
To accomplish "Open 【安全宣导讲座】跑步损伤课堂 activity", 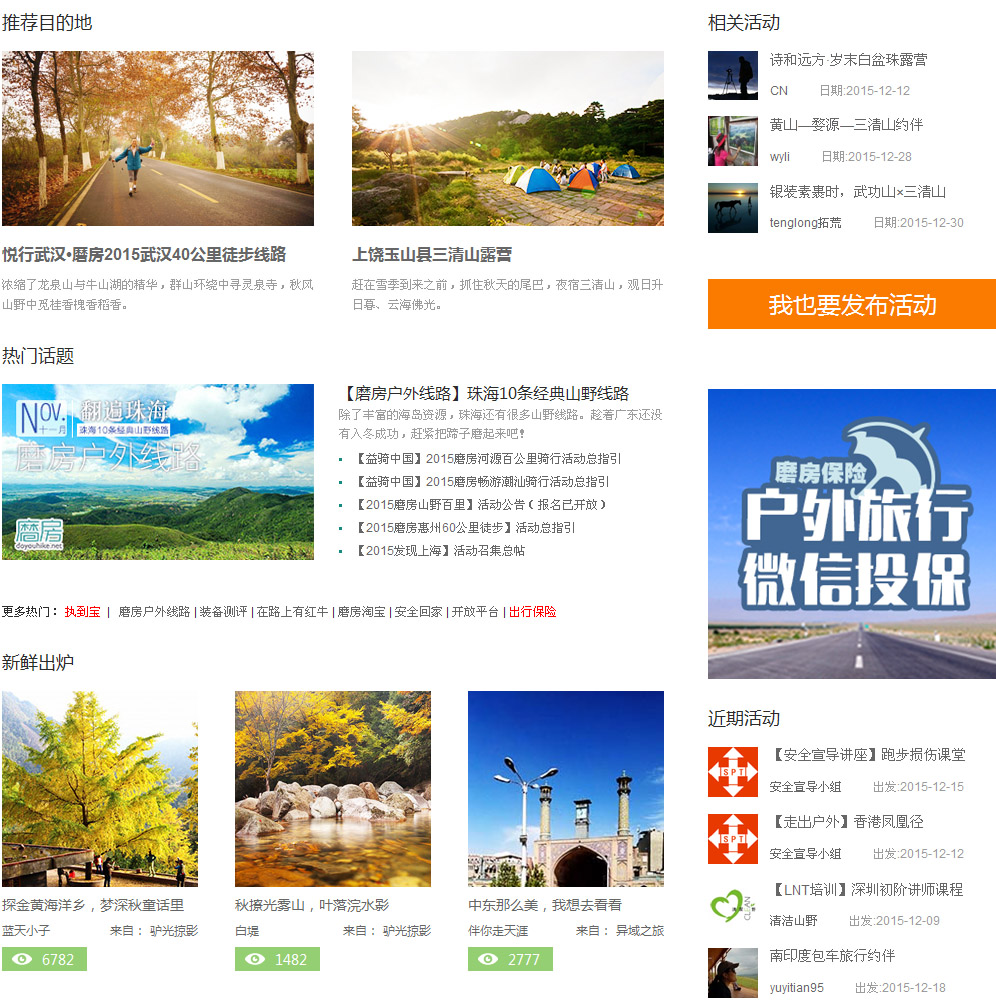I will click(x=868, y=755).
